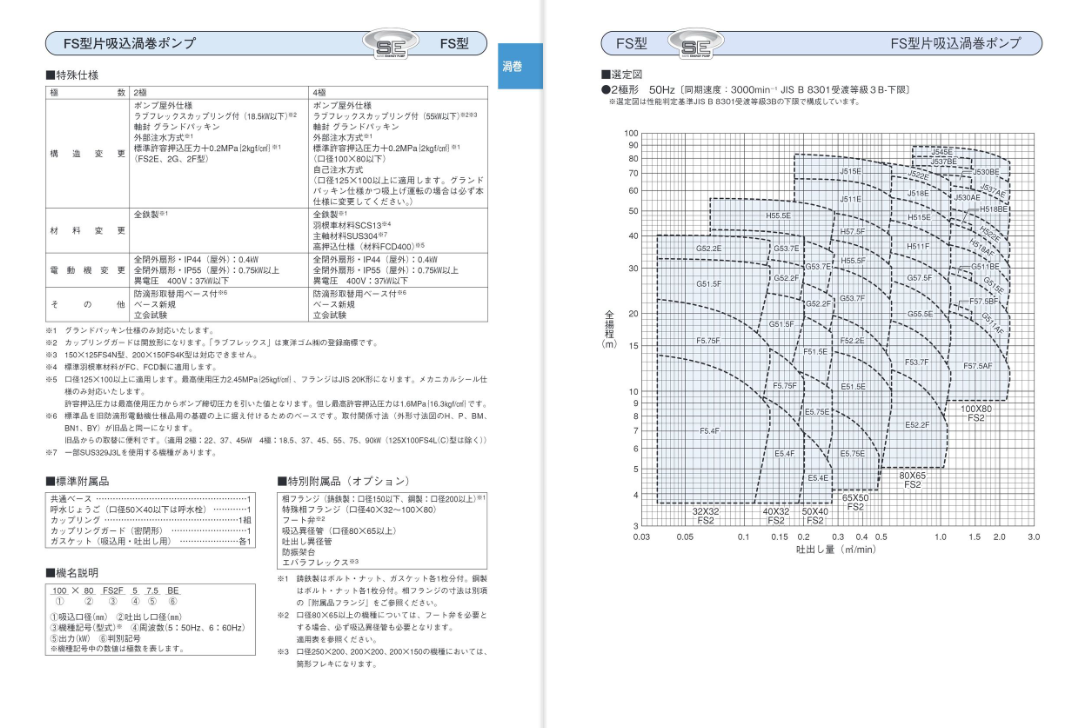This screenshot has width=1078, height=728.
Task: Click the J545E region label in the chart
Action: point(942,151)
